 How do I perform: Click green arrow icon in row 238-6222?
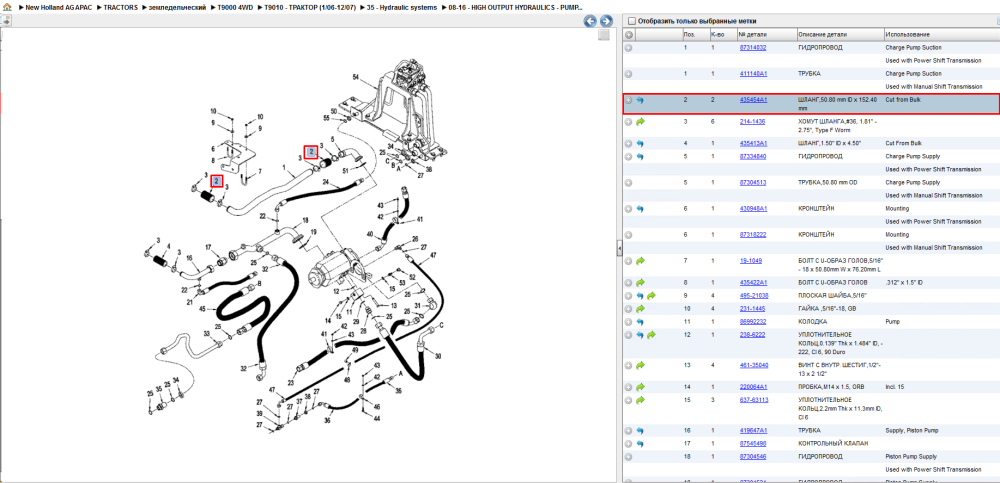(x=651, y=334)
